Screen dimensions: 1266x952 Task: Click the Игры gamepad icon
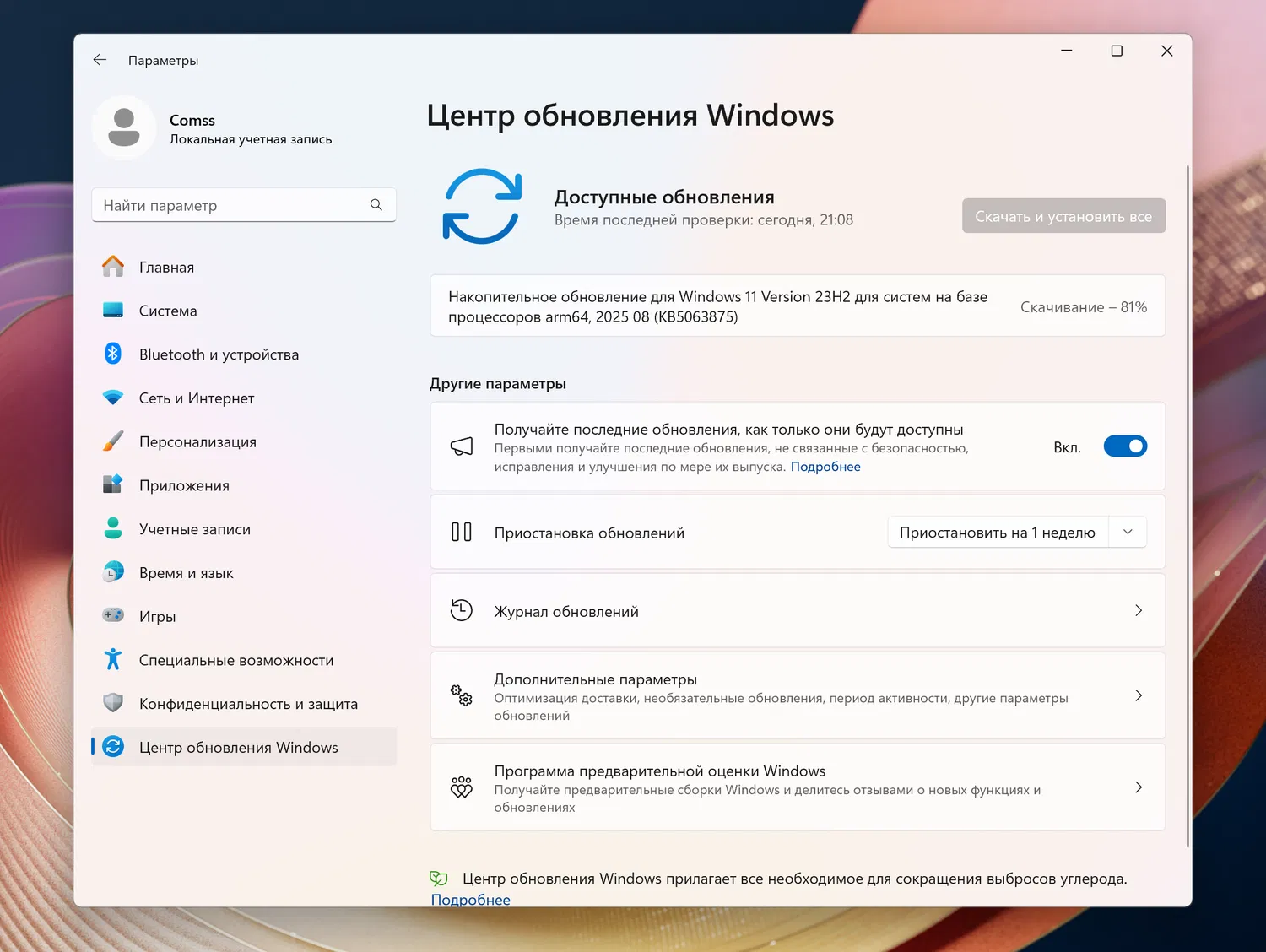pyautogui.click(x=113, y=615)
